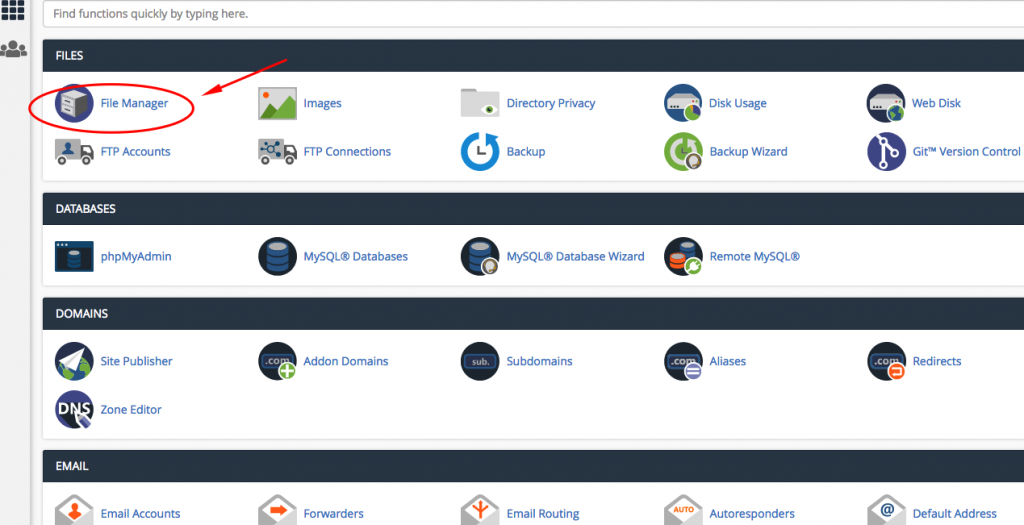Click the Git Version Control icon
The width and height of the screenshot is (1024, 525).
886,151
